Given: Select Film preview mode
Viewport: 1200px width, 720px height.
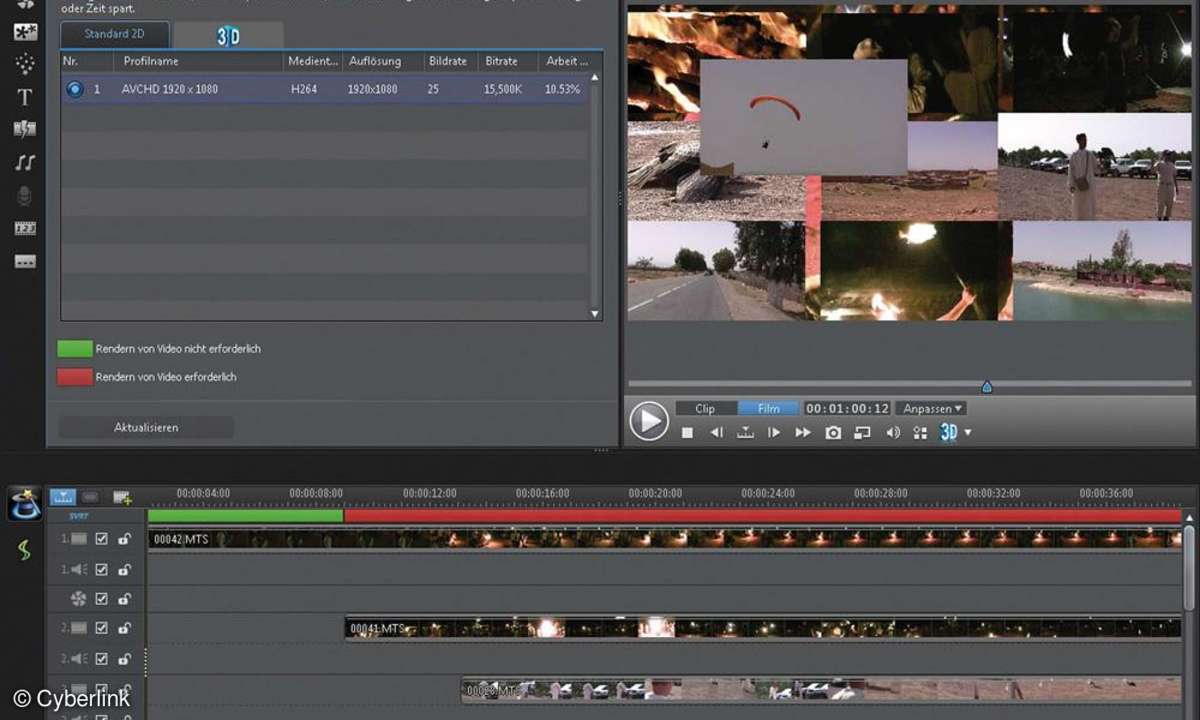Looking at the screenshot, I should [x=769, y=408].
